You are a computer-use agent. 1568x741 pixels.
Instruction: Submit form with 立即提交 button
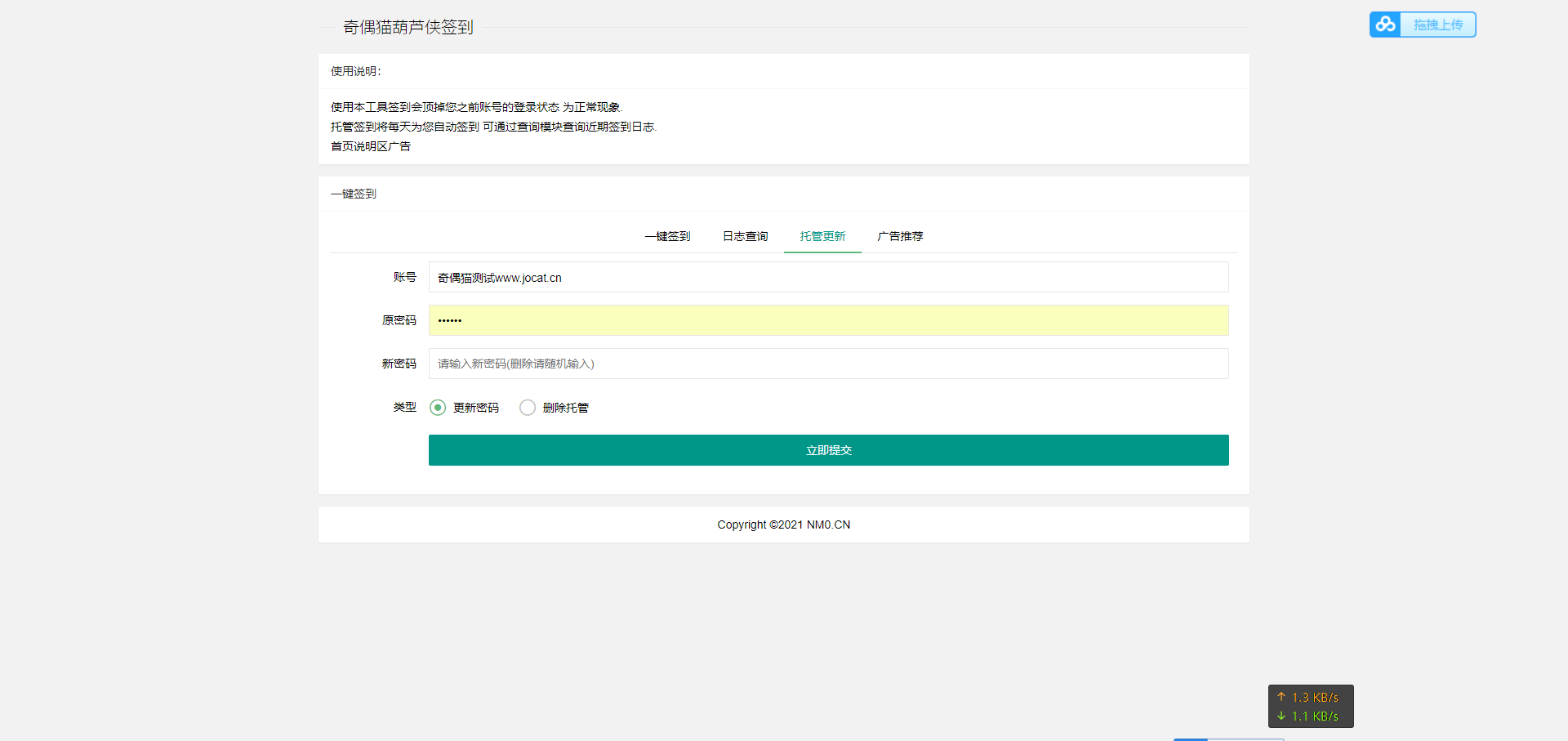tap(828, 450)
